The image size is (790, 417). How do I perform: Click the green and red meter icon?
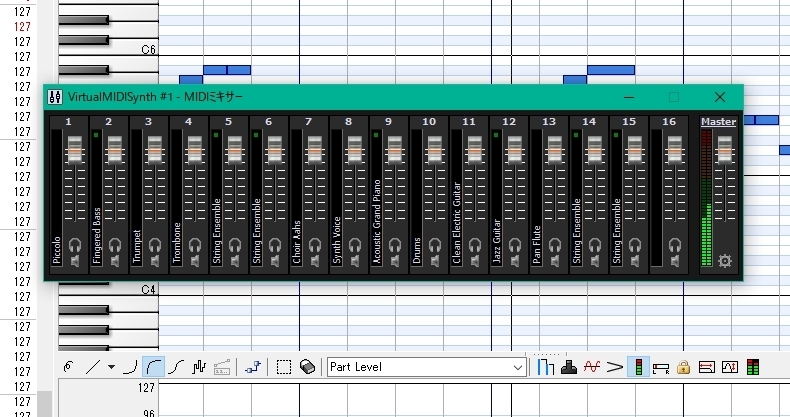(x=753, y=367)
